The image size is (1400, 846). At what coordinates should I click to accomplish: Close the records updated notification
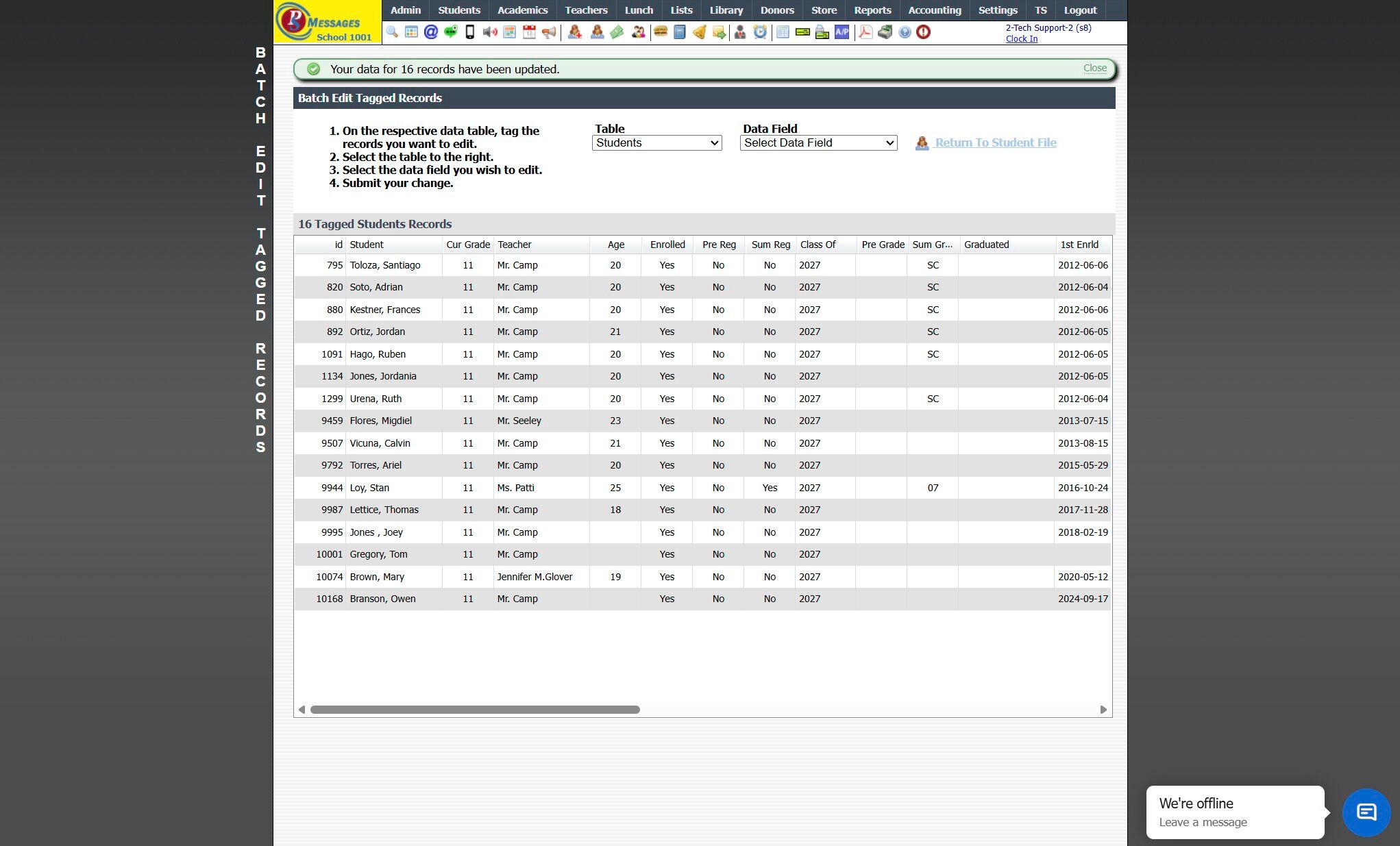click(1094, 68)
